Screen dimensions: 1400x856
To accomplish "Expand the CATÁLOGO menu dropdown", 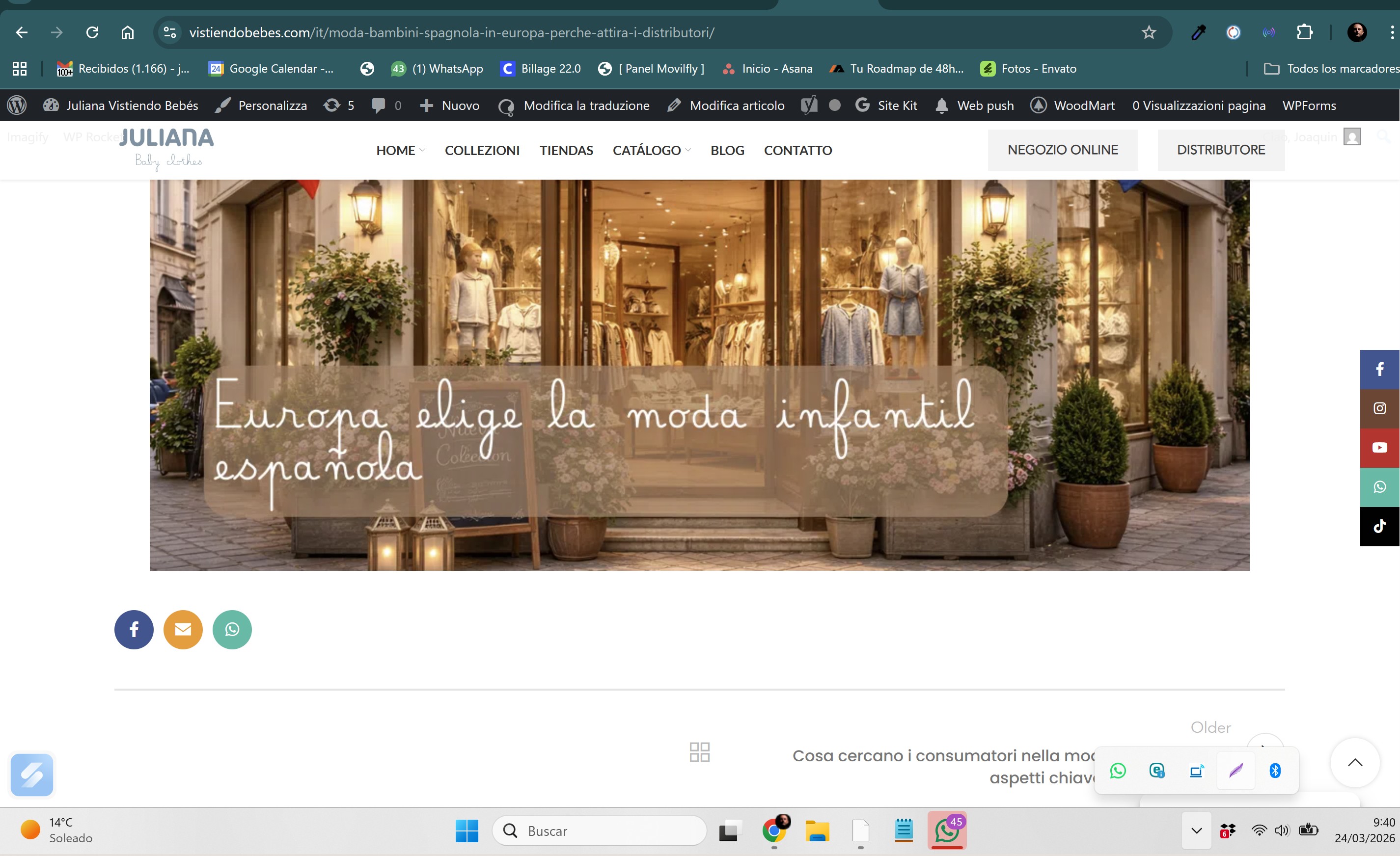I will click(651, 151).
